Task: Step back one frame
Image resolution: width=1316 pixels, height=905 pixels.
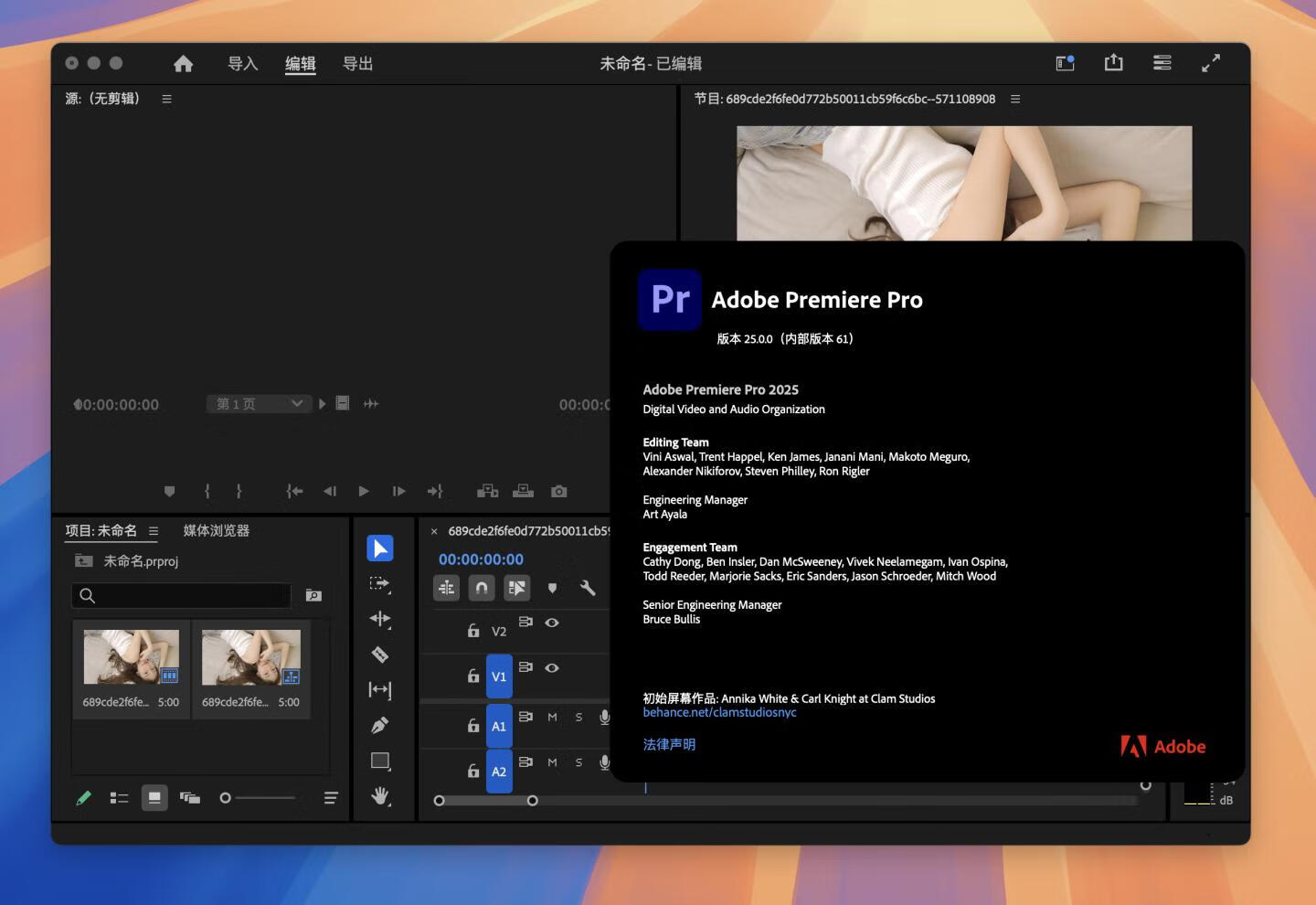Action: pyautogui.click(x=330, y=491)
